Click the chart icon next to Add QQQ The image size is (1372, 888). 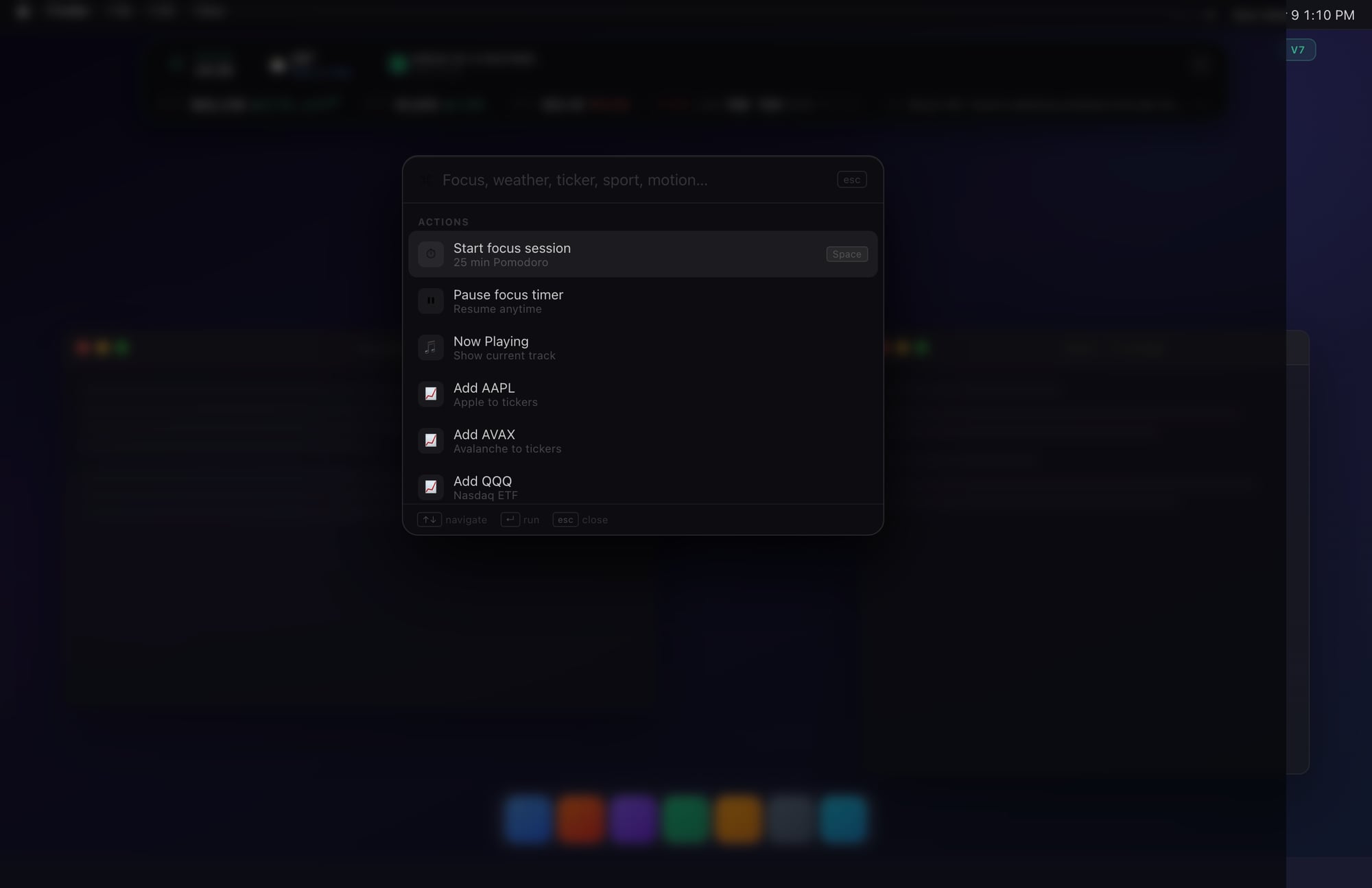click(430, 487)
